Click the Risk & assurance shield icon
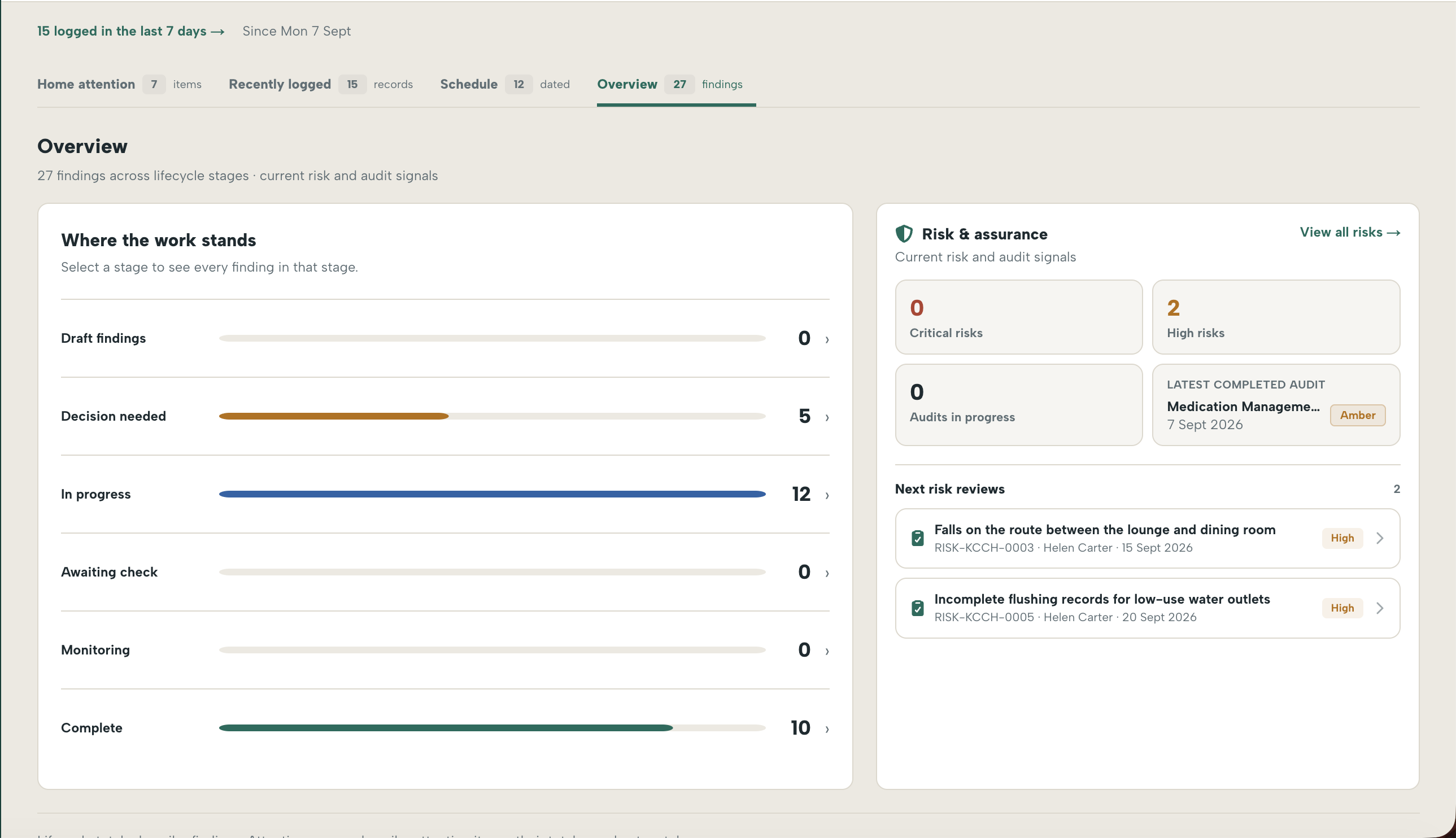Viewport: 1456px width, 838px height. [904, 234]
